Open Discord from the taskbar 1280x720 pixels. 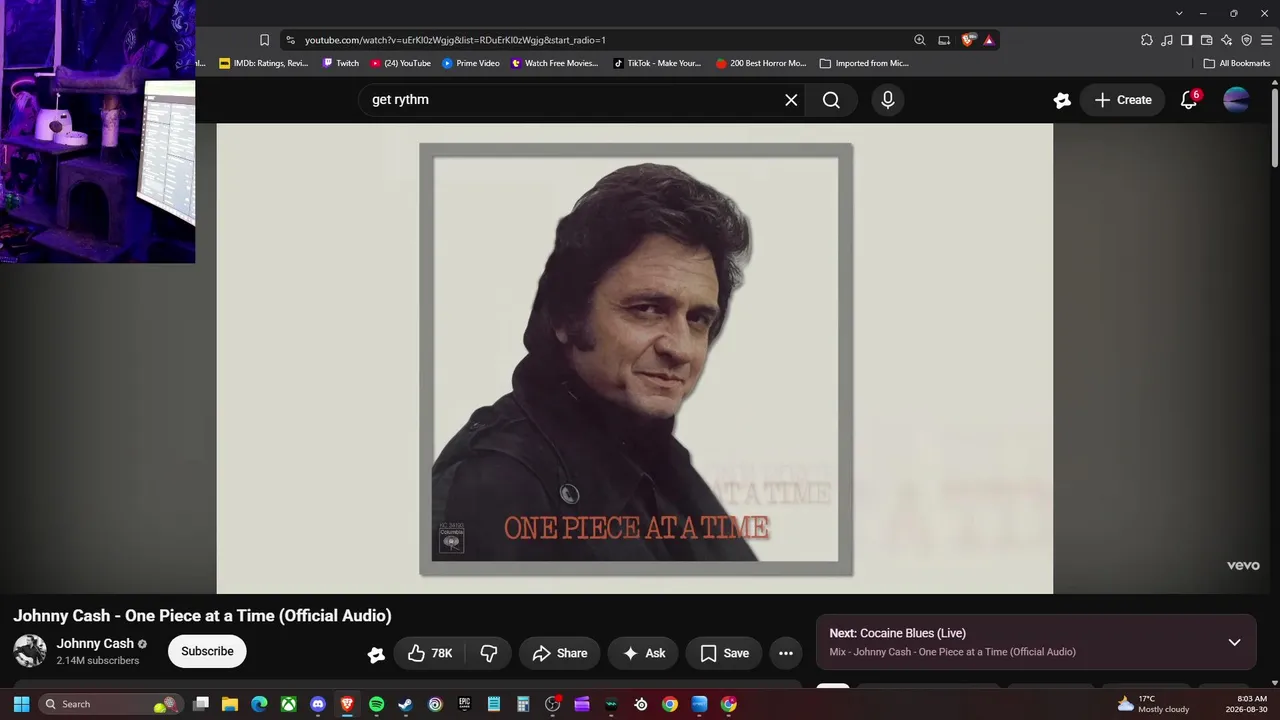click(x=318, y=704)
